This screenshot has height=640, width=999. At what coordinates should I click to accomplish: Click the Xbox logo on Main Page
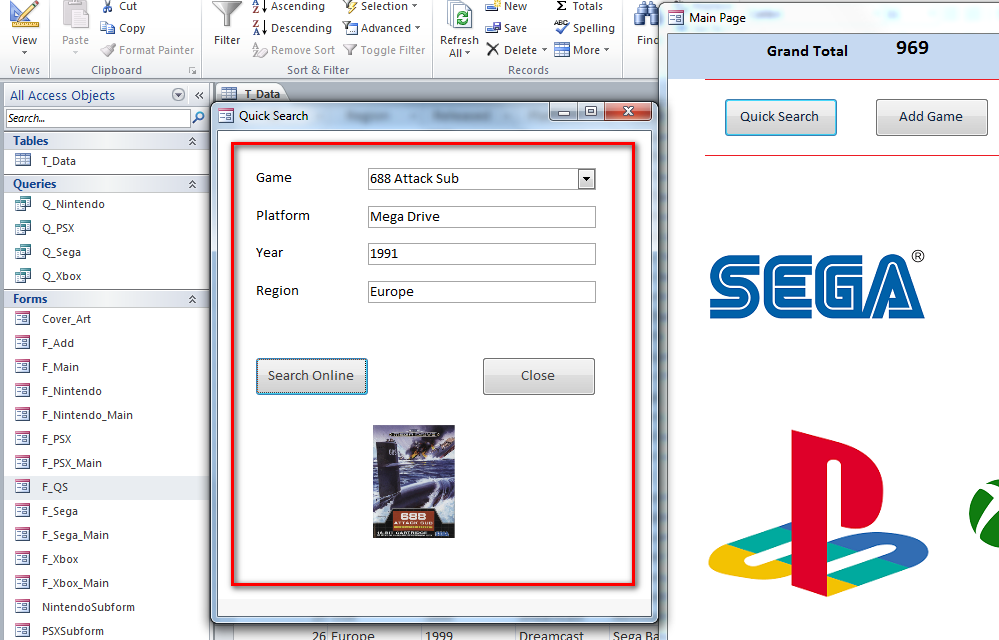(984, 513)
